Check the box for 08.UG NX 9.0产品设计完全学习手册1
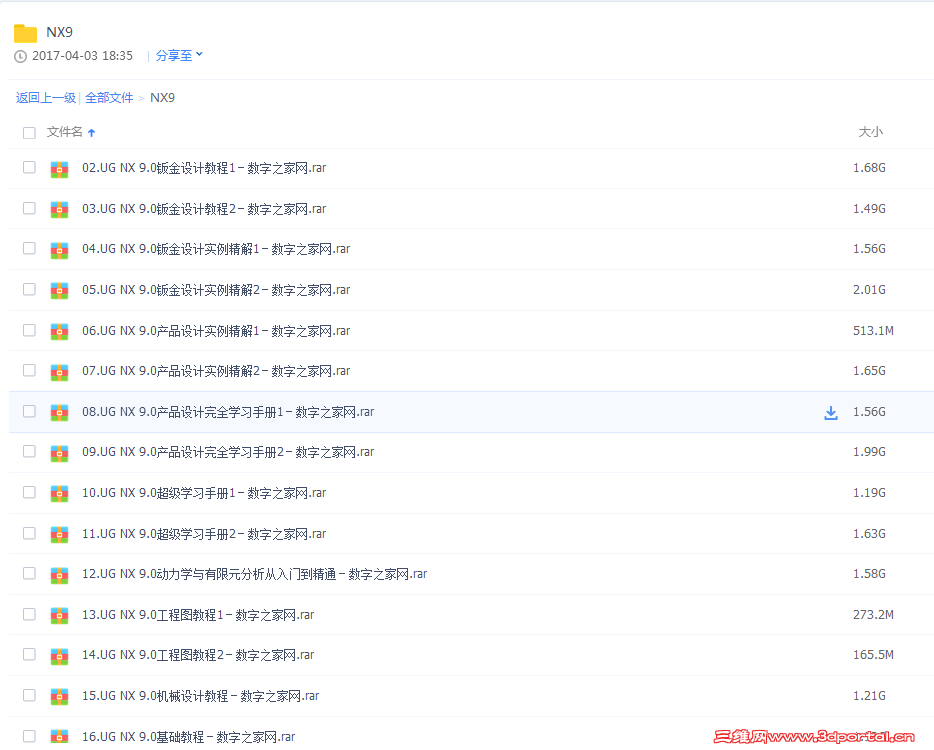 point(29,411)
